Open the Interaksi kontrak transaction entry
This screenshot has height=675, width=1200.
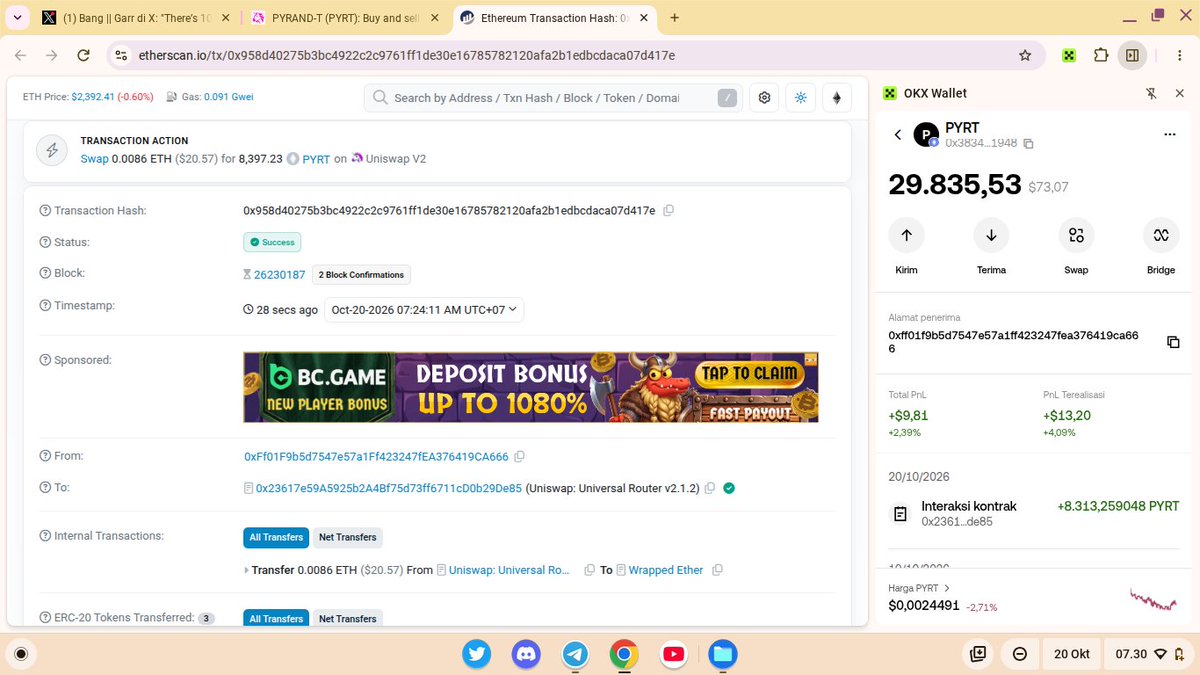pos(1034,513)
